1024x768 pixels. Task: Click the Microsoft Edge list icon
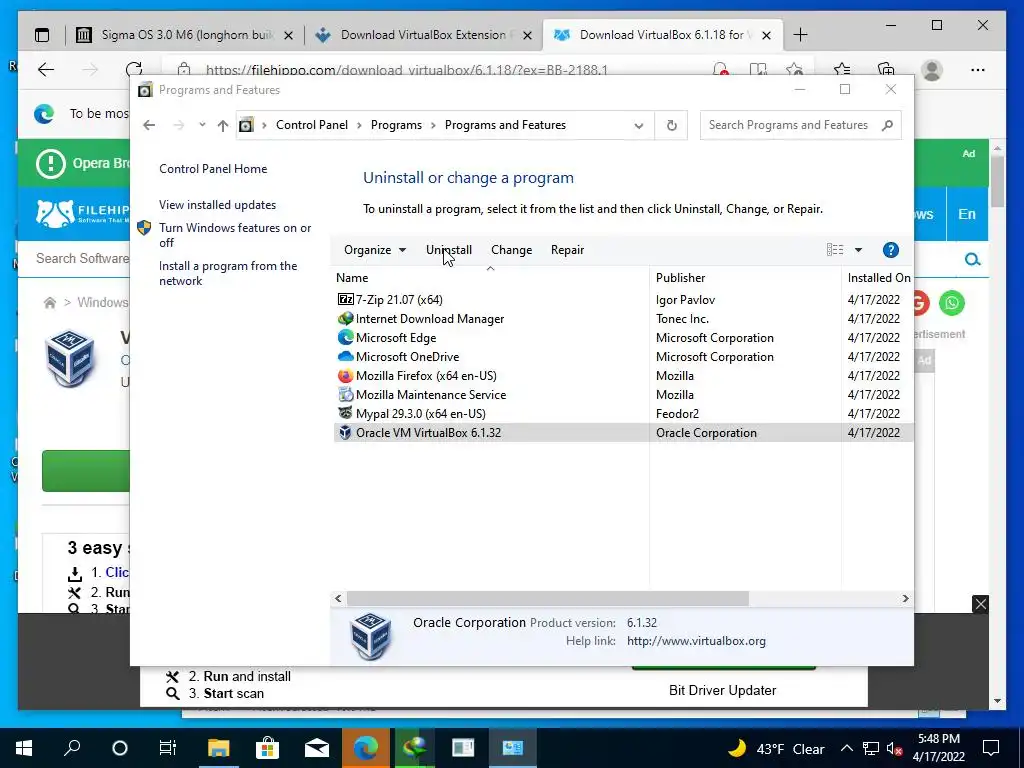click(x=345, y=338)
